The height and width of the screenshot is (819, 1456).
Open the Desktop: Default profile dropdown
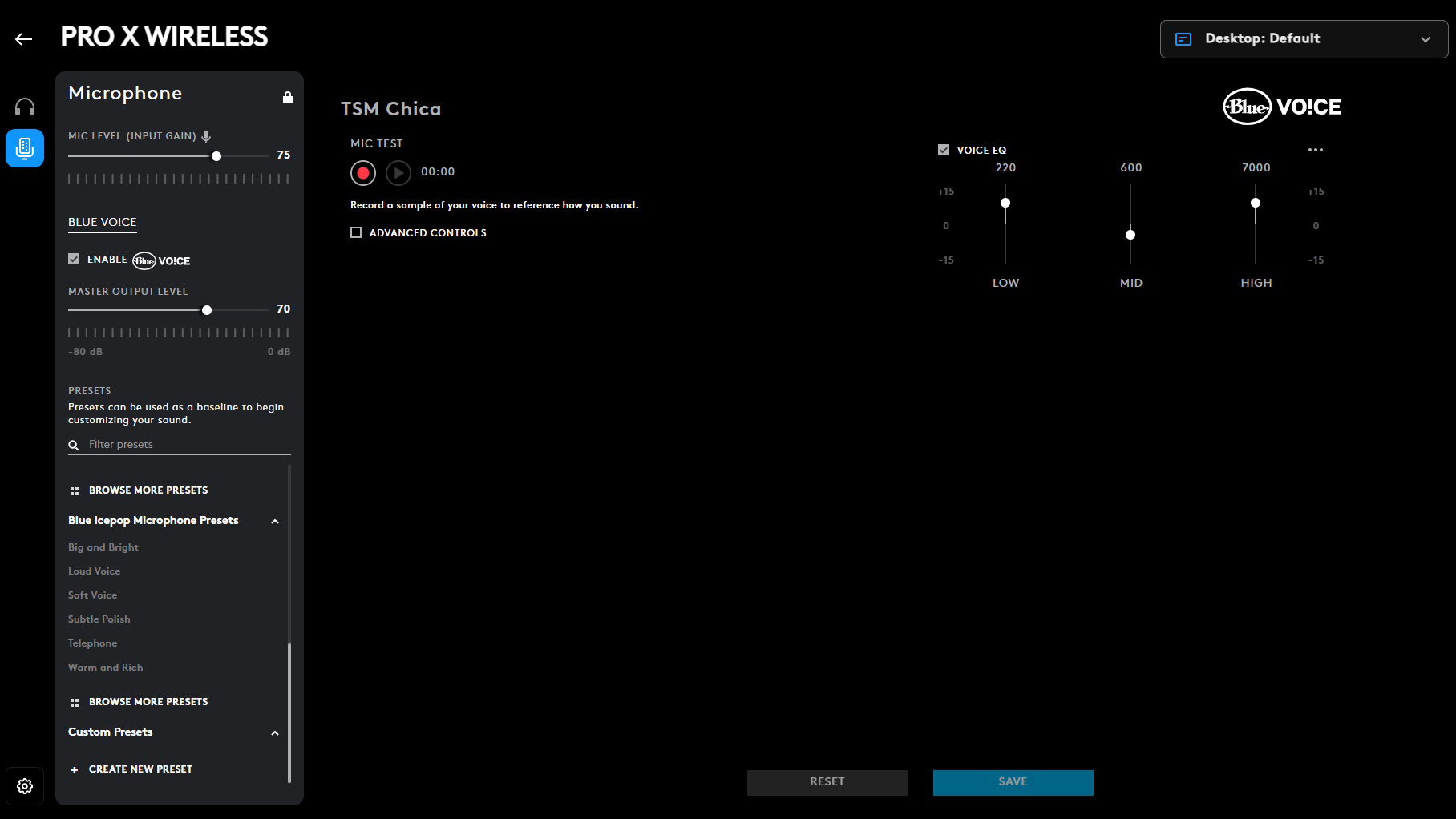pyautogui.click(x=1304, y=39)
